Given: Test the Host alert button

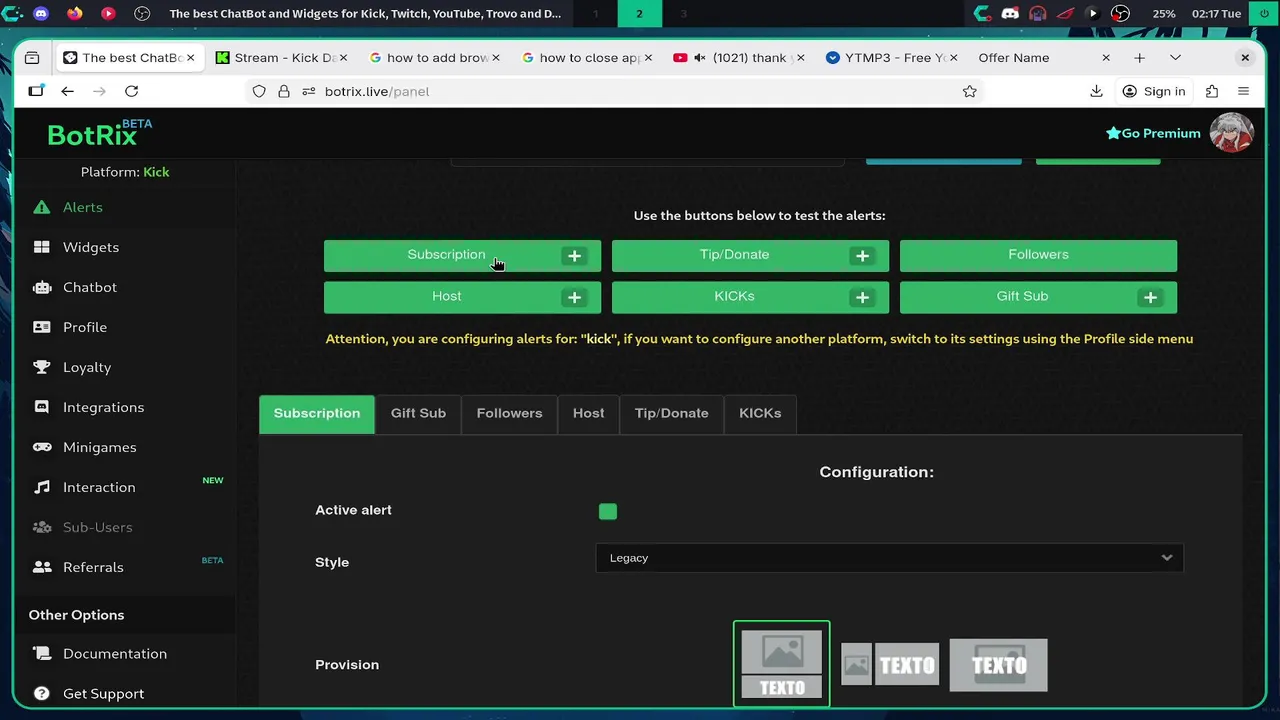Looking at the screenshot, I should coord(462,297).
